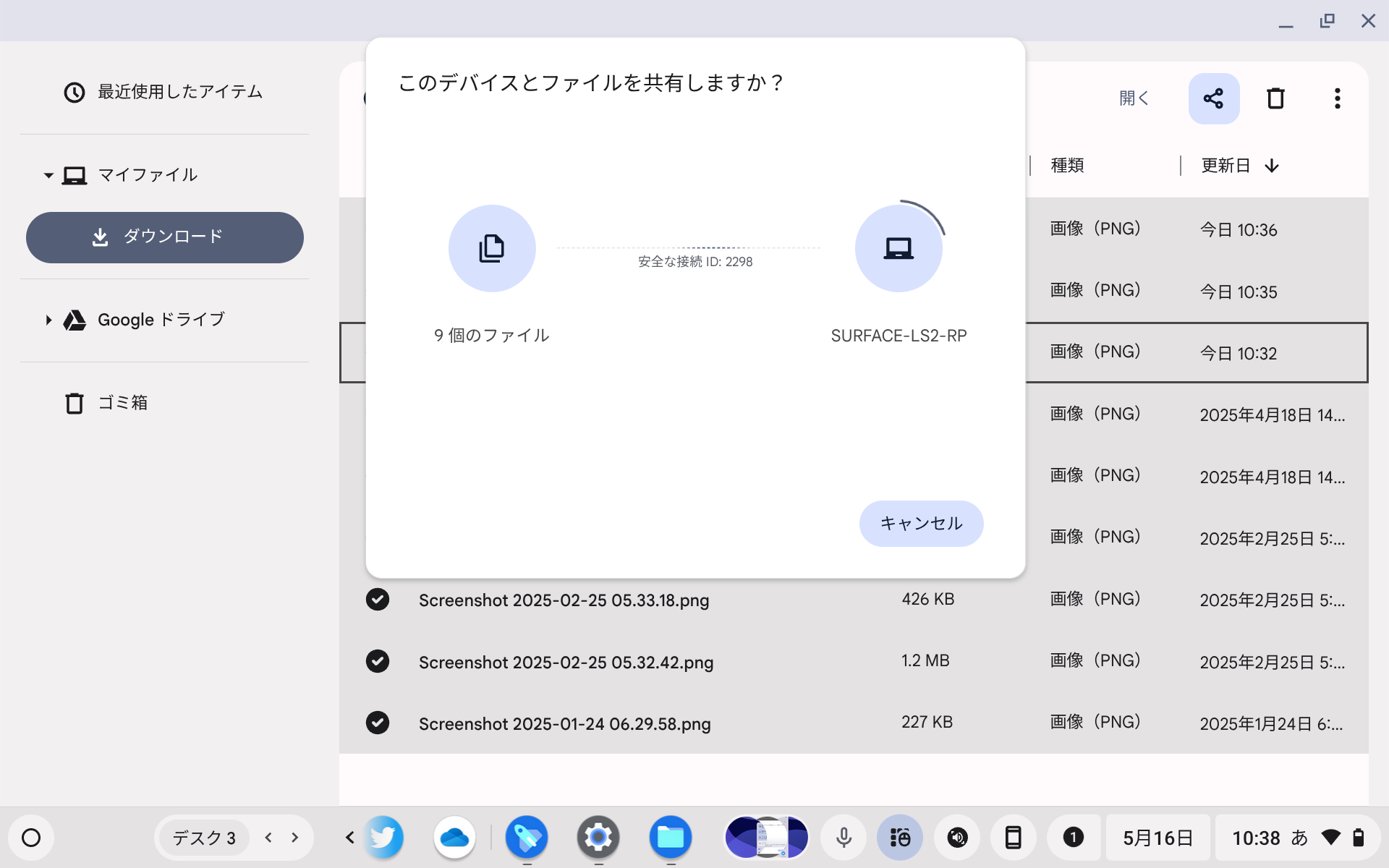The image size is (1389, 868).
Task: Collapse the マイファイル tree item
Action: [48, 175]
